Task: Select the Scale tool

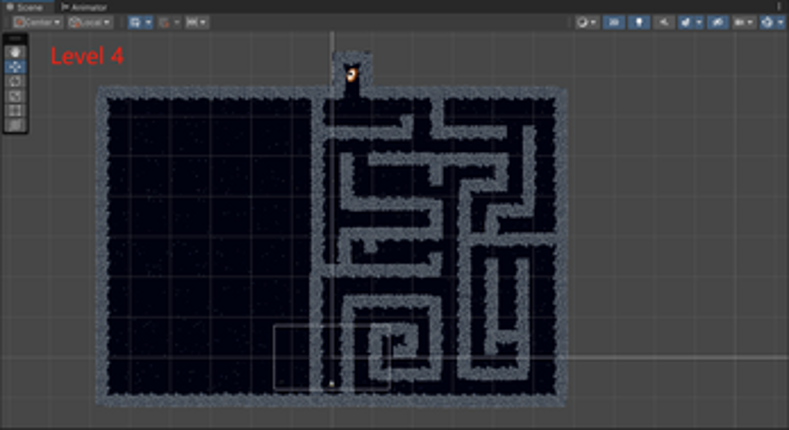Action: [15, 96]
